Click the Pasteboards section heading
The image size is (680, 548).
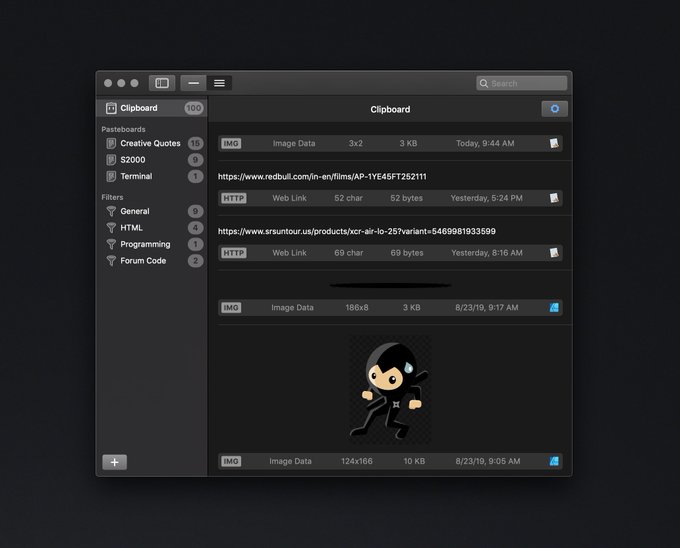pyautogui.click(x=123, y=129)
